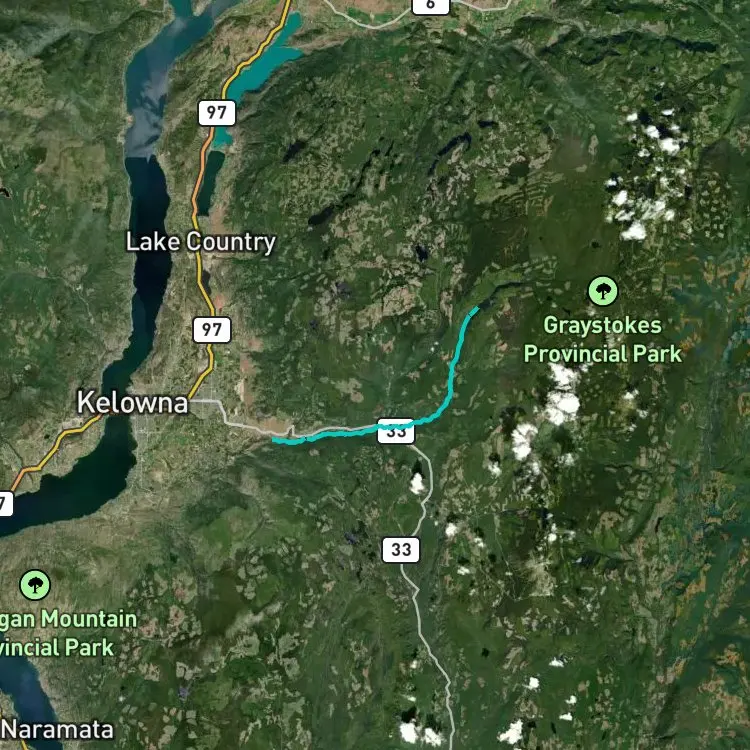Click the Okanagan Mountain Provincial Park tree icon
This screenshot has height=750, width=750.
[34, 585]
